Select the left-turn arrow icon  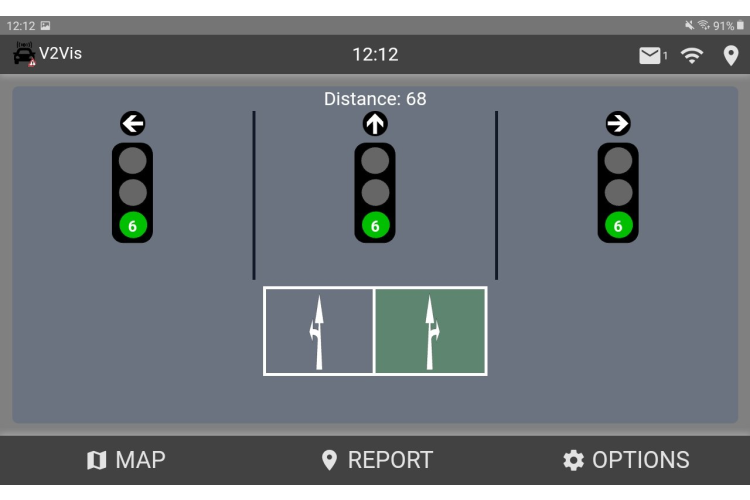132,123
